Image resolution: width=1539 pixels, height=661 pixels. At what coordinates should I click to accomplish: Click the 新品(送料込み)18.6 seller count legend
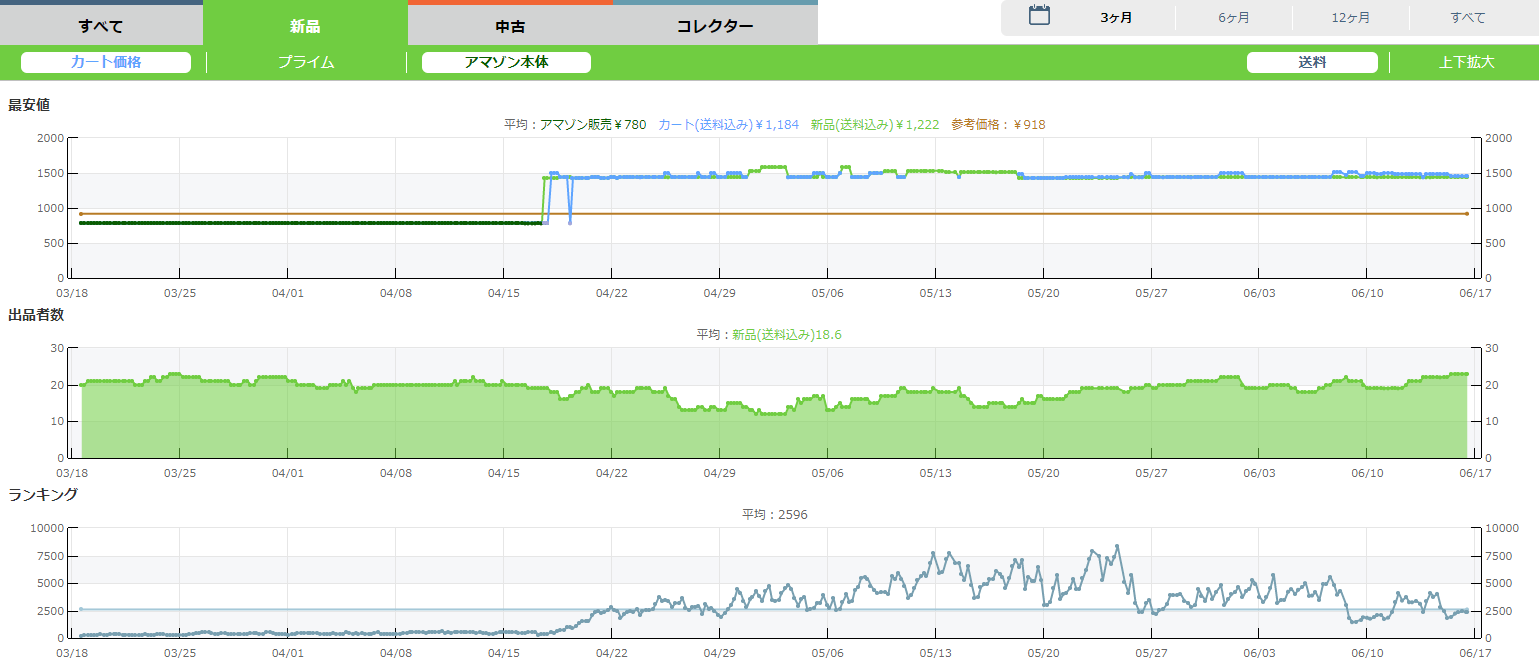786,335
